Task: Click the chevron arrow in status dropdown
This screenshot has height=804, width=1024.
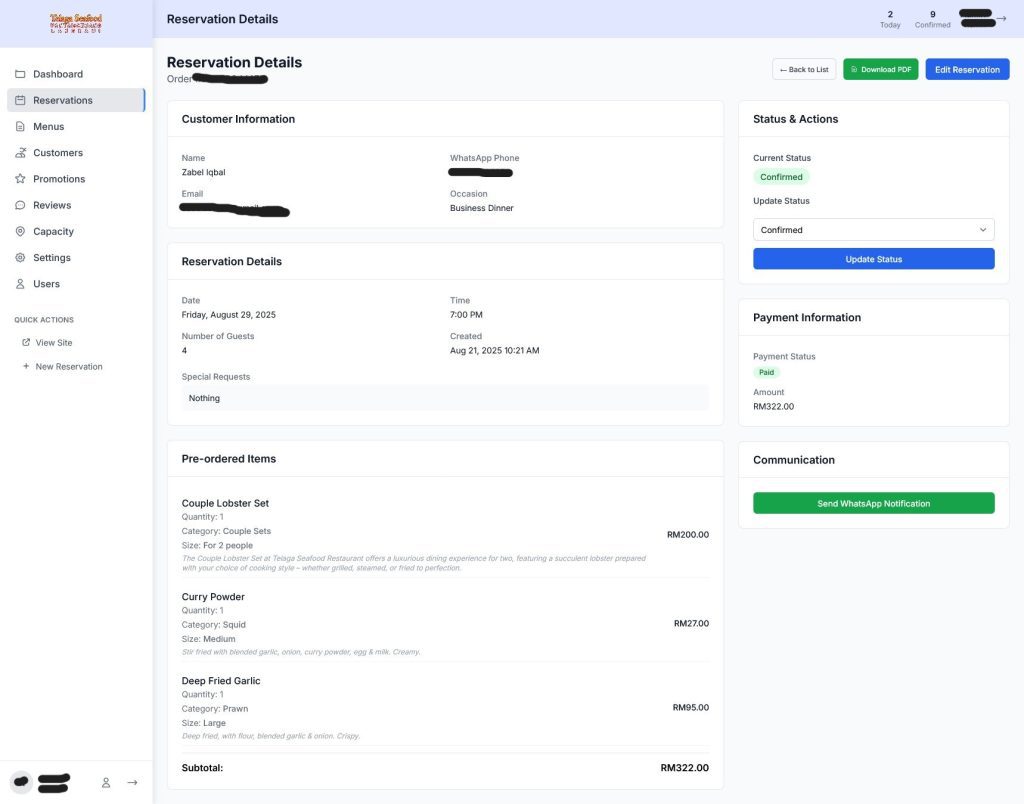Action: pos(982,230)
